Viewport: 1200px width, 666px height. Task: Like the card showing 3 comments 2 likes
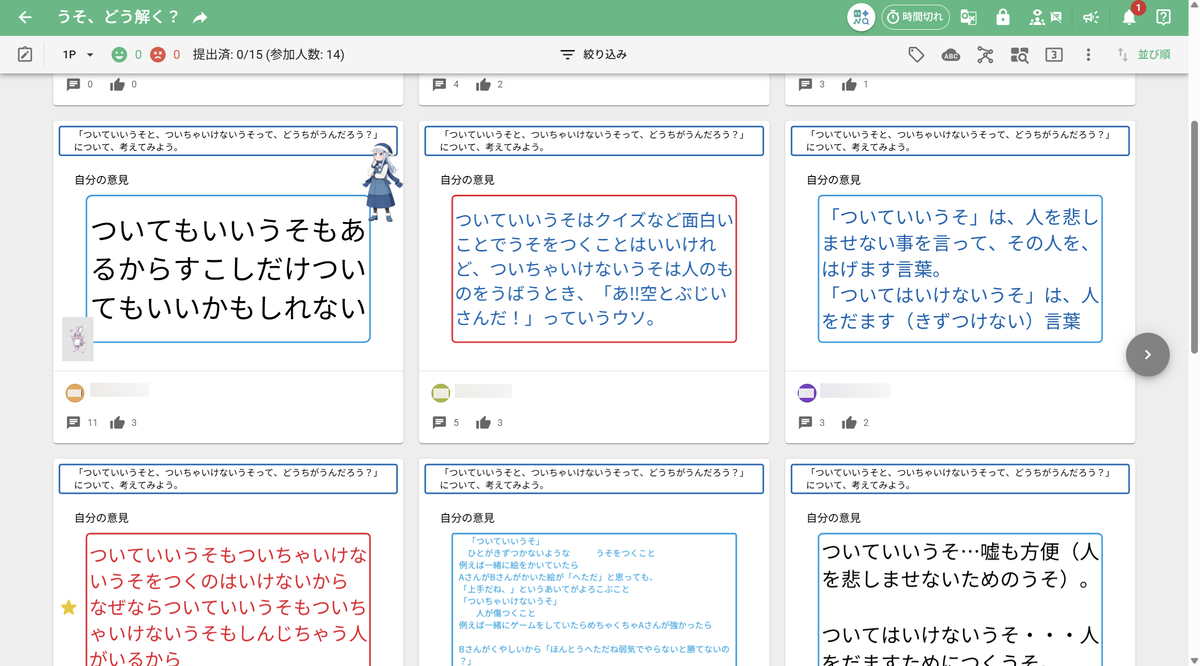click(x=849, y=423)
